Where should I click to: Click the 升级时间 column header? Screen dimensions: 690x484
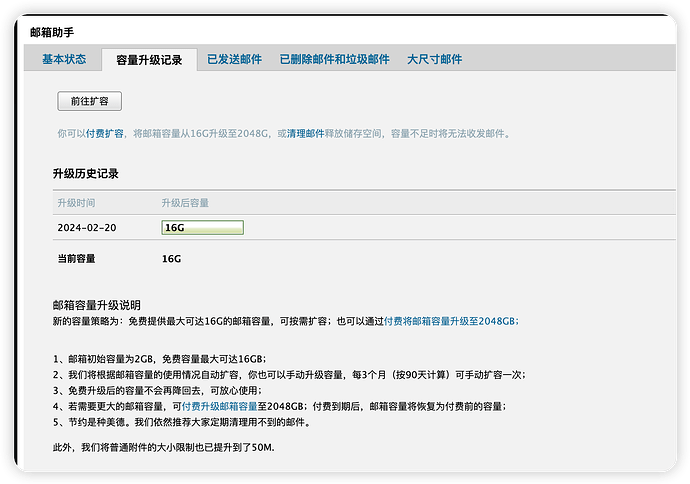click(76, 203)
